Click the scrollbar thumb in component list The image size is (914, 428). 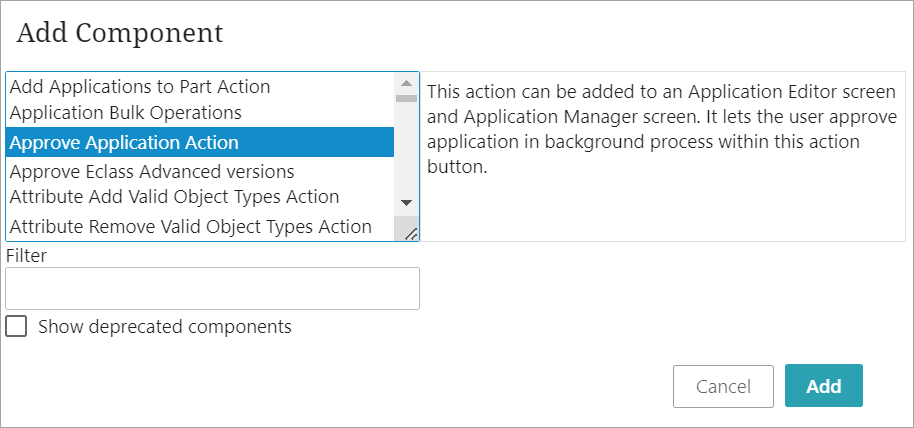pos(406,98)
